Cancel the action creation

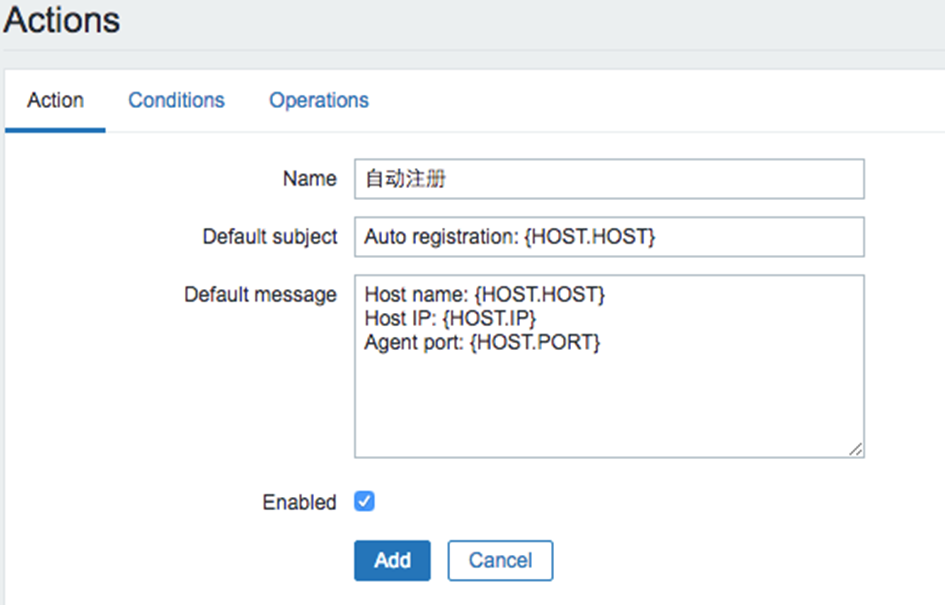(x=500, y=560)
